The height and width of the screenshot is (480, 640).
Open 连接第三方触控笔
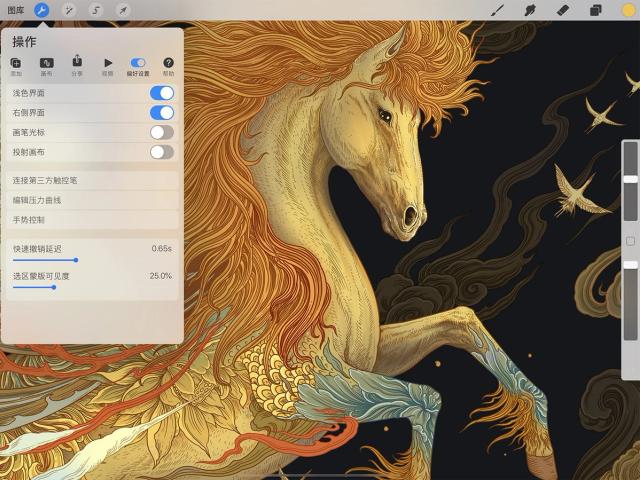tap(93, 180)
